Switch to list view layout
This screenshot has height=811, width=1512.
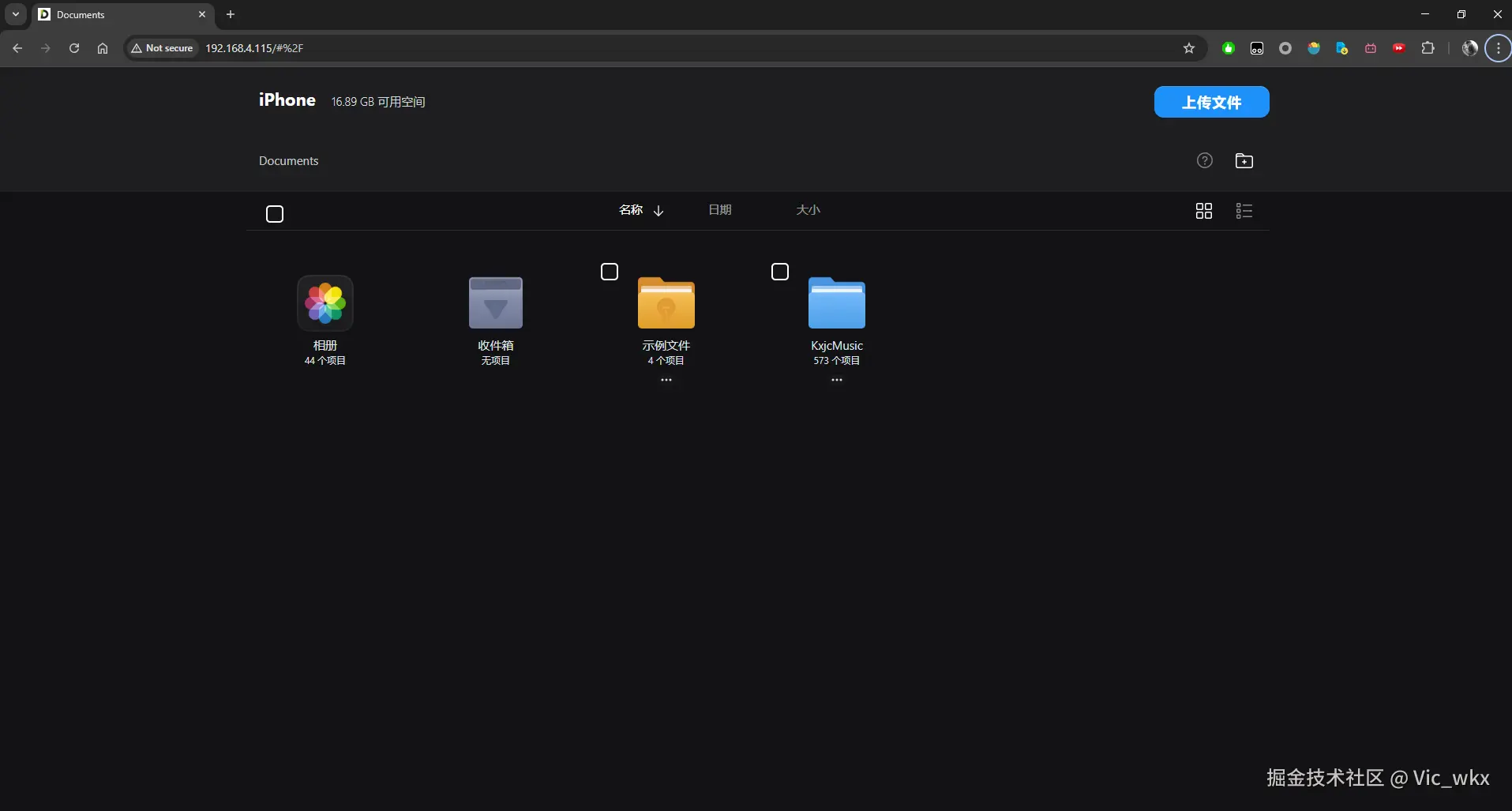pos(1244,211)
